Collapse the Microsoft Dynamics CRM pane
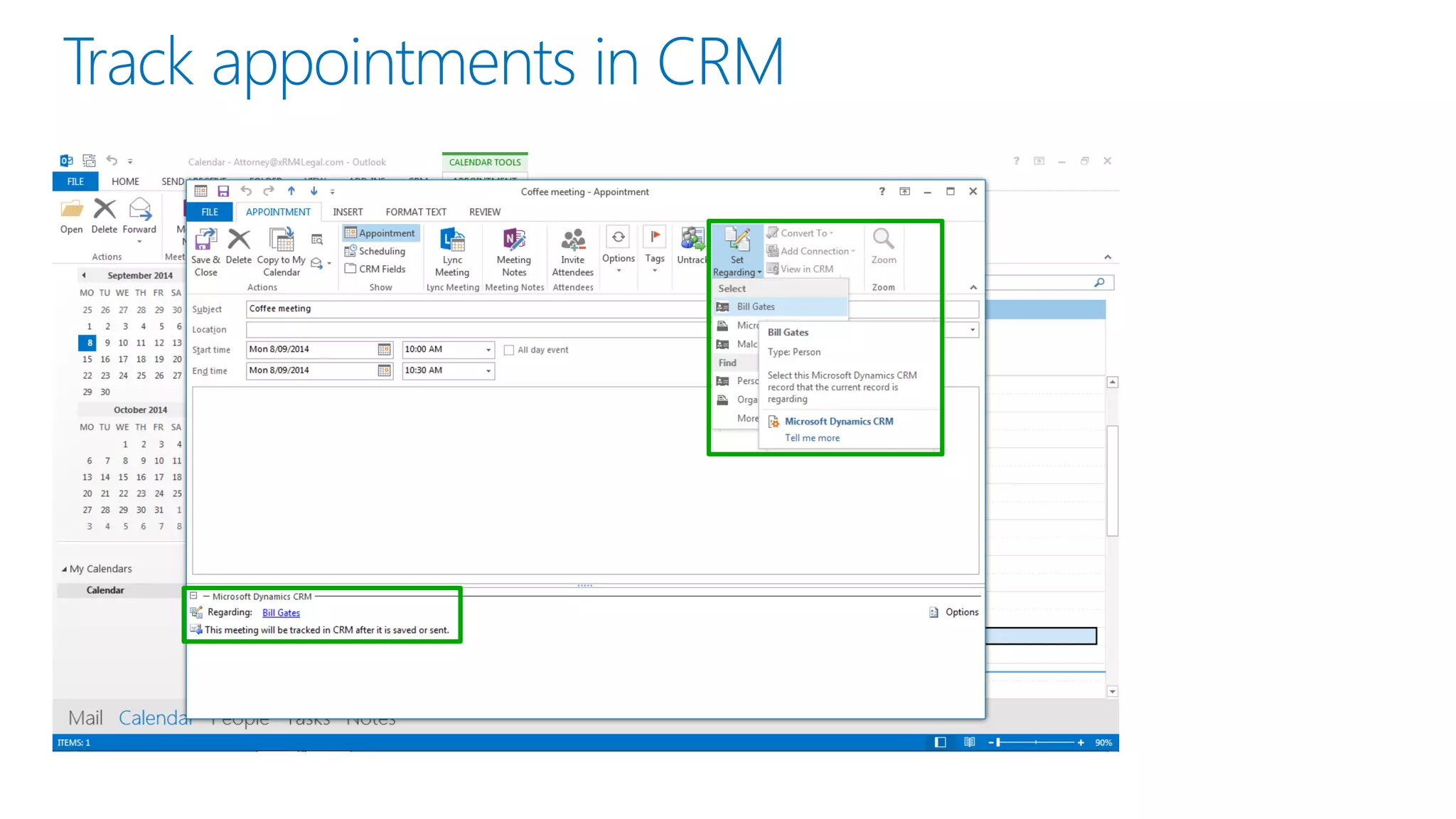This screenshot has height=819, width=1456. click(x=193, y=596)
